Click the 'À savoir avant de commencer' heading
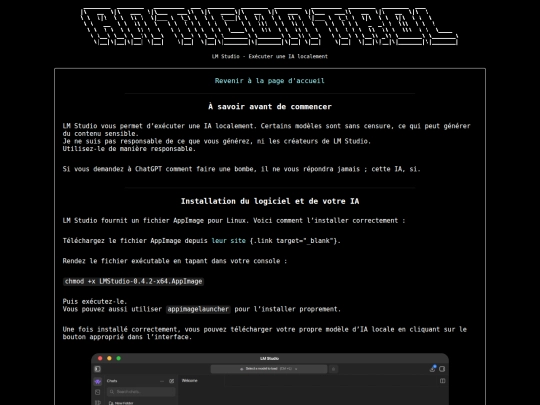Screen dimensions: 540x405 point(270,107)
